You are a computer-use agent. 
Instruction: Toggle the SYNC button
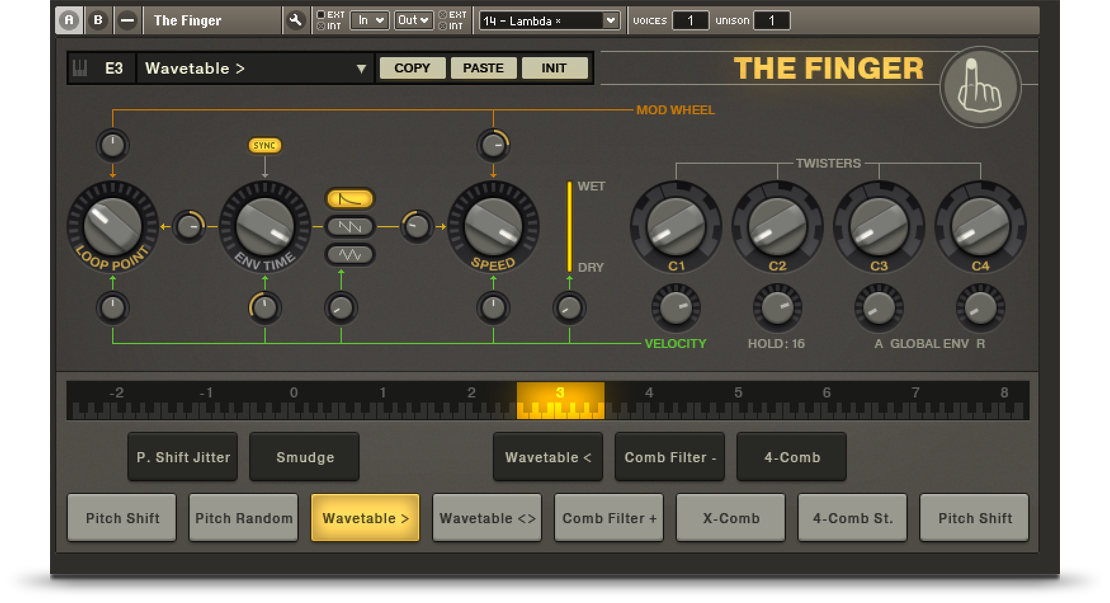tap(265, 145)
